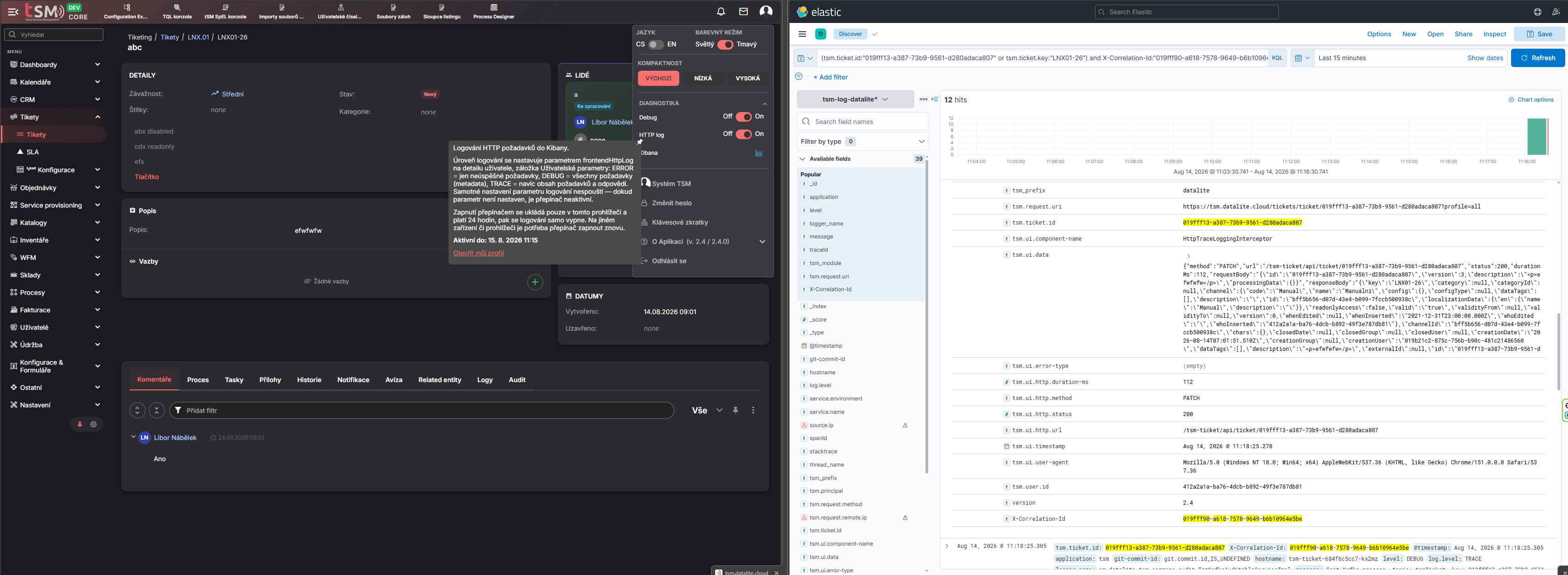Switch to Historie tab
The image size is (1568, 575).
309,380
